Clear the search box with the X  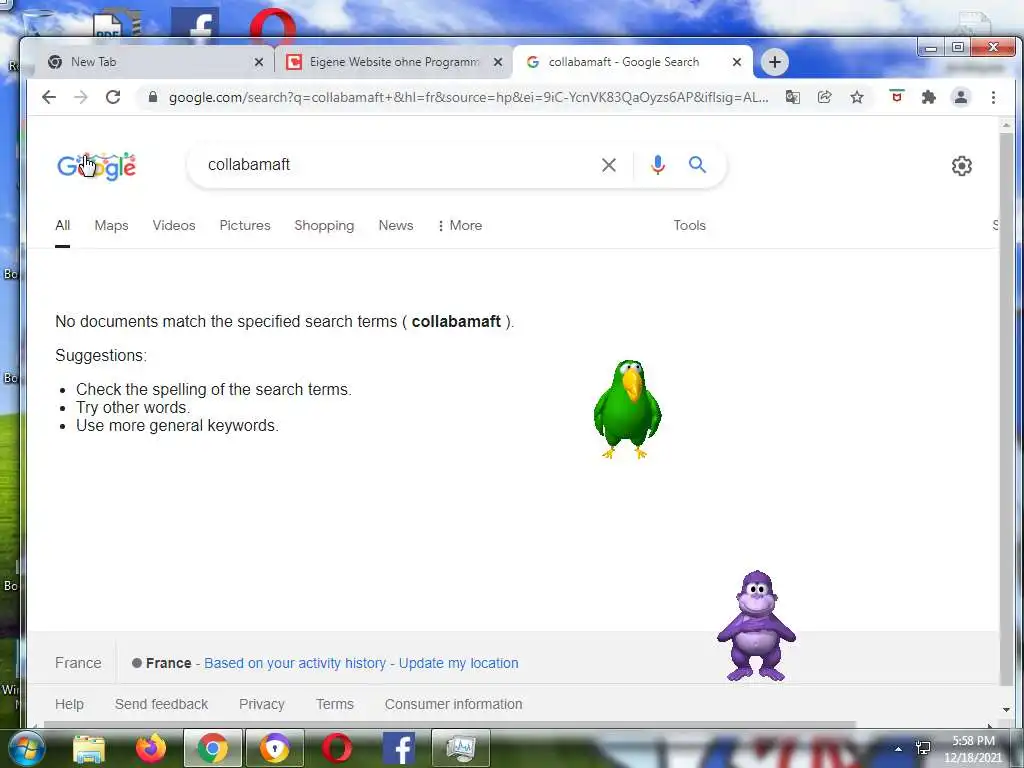[609, 165]
